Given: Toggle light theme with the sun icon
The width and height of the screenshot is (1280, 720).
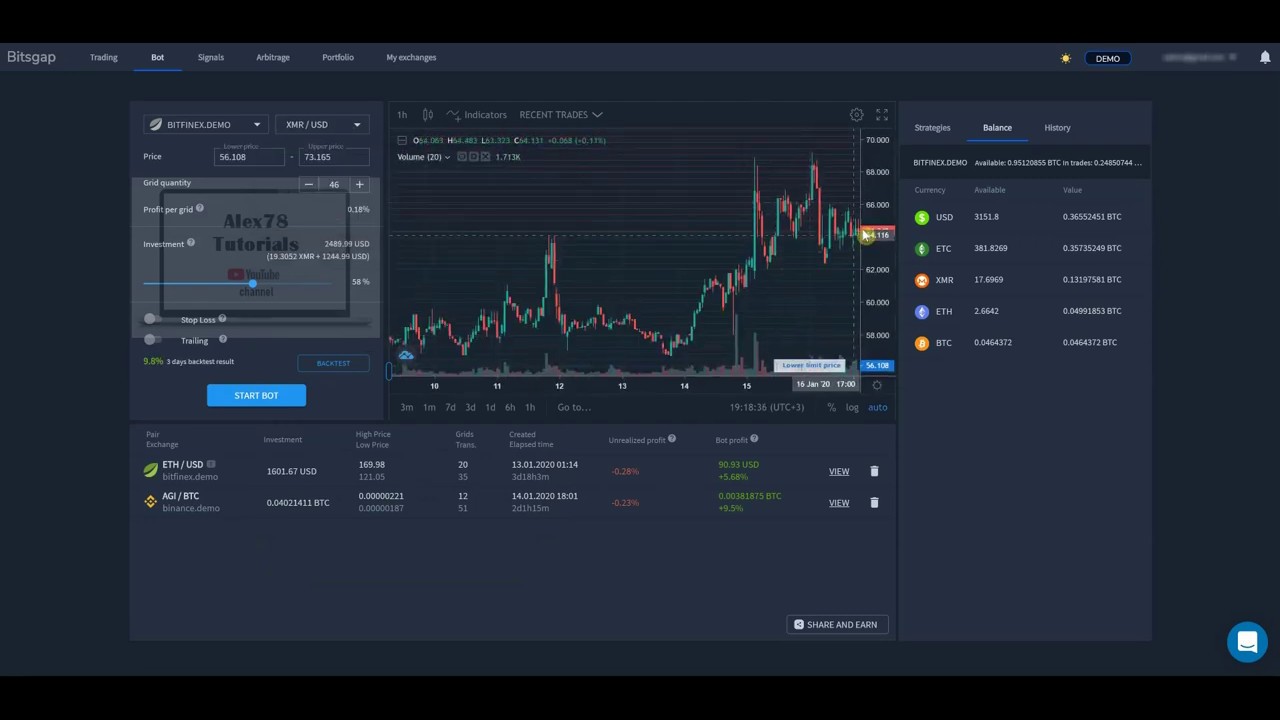Looking at the screenshot, I should coord(1066,58).
